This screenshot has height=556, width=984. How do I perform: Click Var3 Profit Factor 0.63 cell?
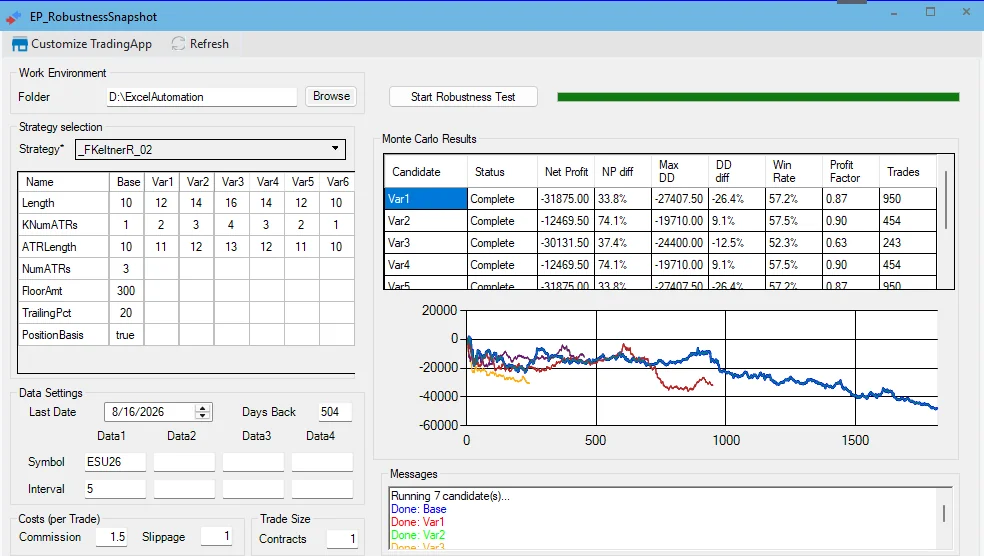[850, 243]
